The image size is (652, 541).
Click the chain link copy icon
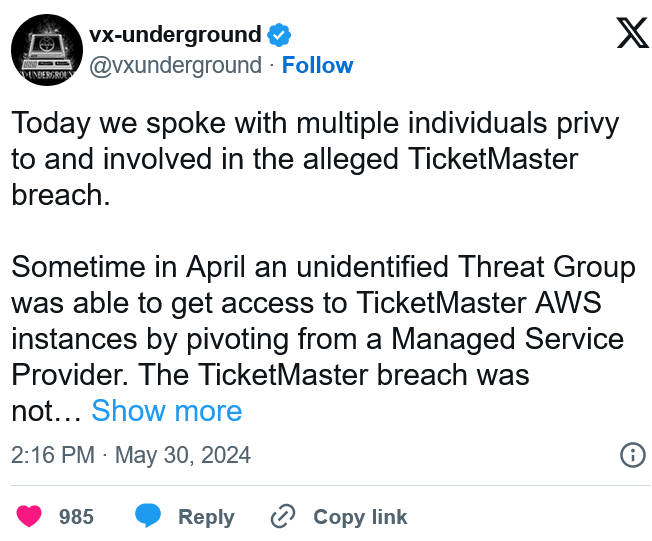(x=283, y=516)
